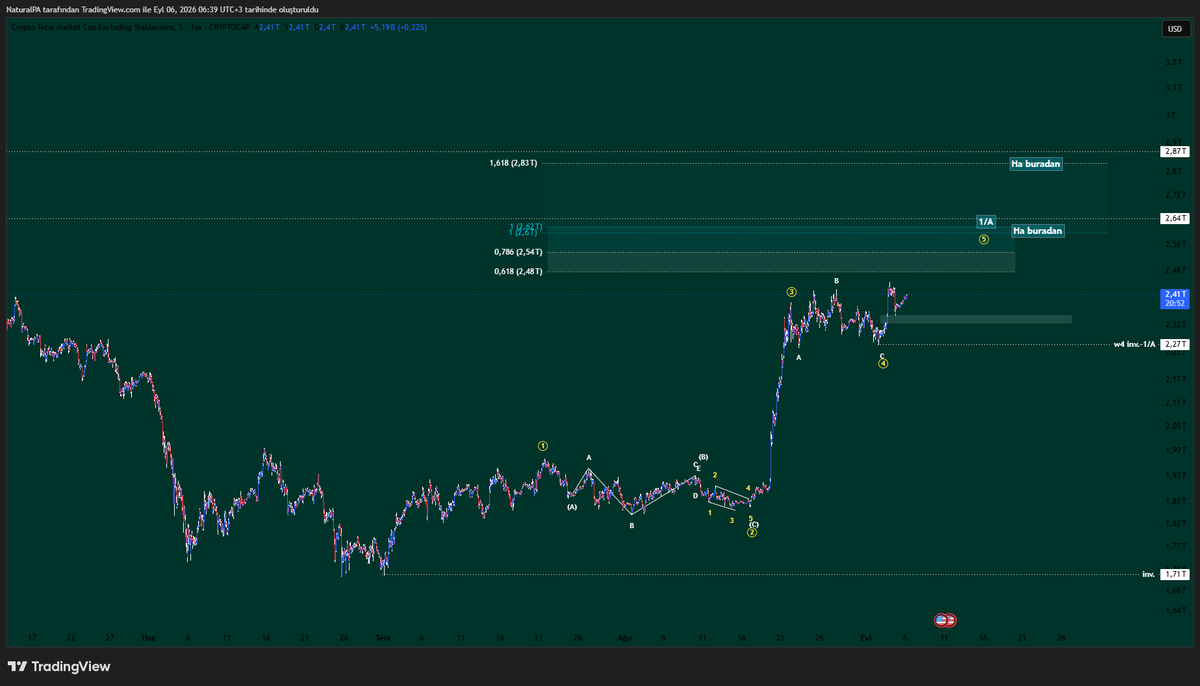Click the 1,71T price axis label
This screenshot has height=686, width=1200.
tap(1174, 574)
